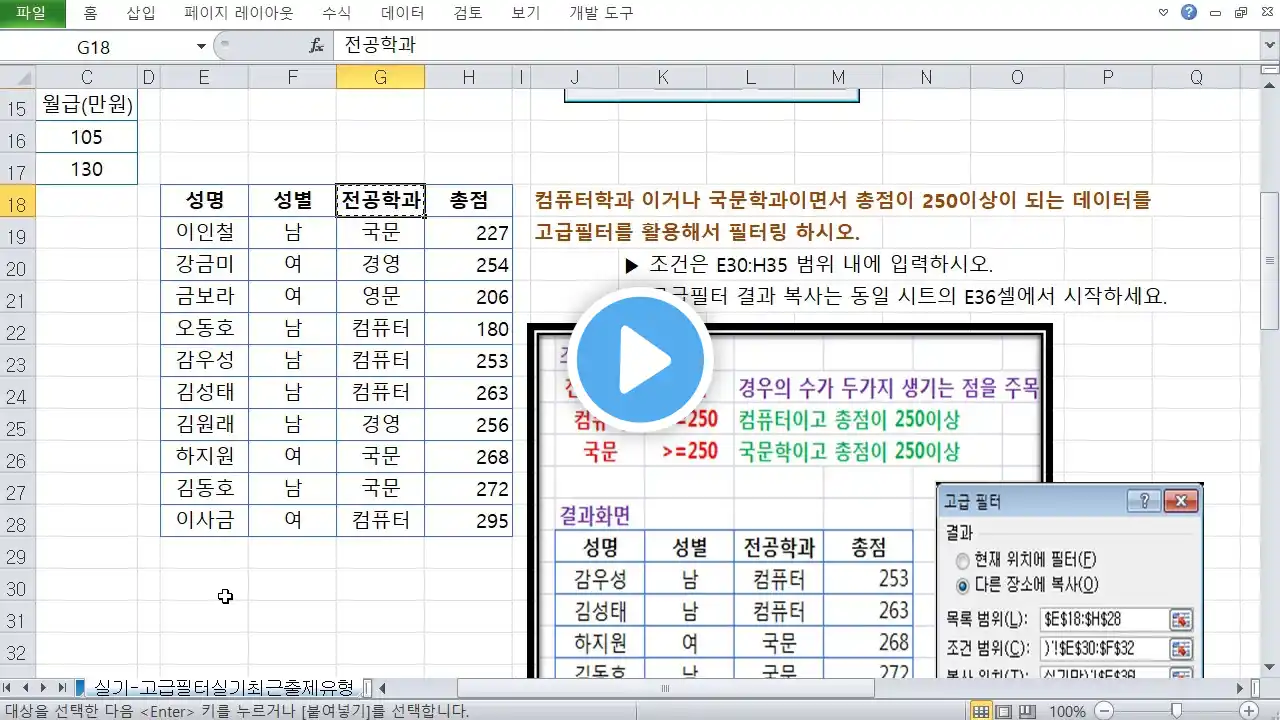Click the 100% zoom level button
The width and height of the screenshot is (1280, 720).
click(1068, 711)
